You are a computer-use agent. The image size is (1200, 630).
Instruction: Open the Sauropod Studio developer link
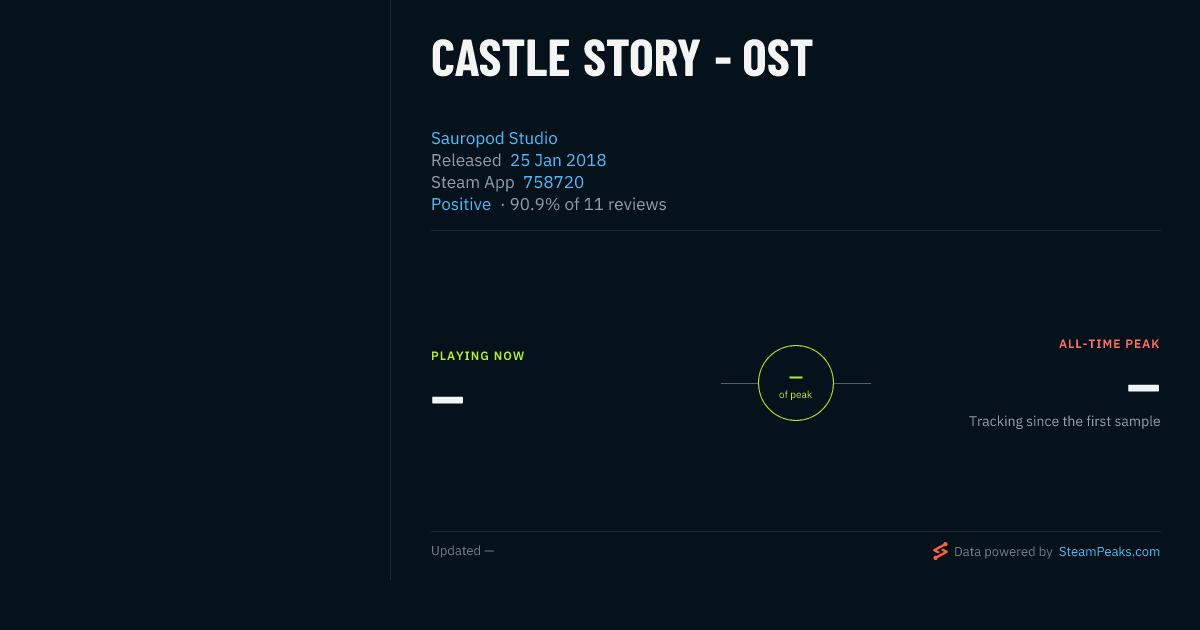(494, 138)
